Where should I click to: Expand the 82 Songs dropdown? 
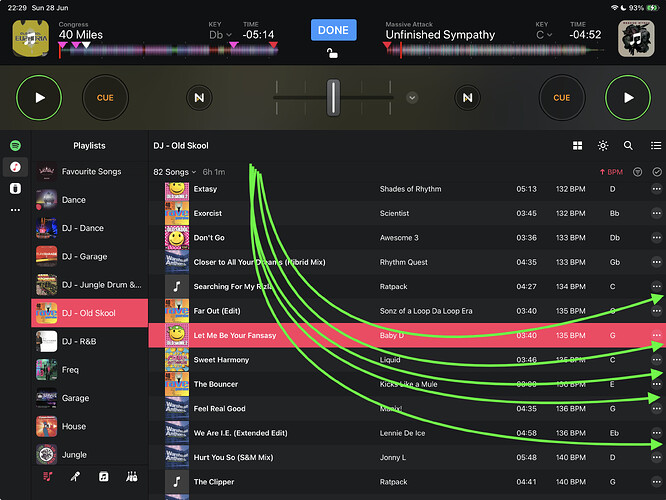(x=175, y=172)
